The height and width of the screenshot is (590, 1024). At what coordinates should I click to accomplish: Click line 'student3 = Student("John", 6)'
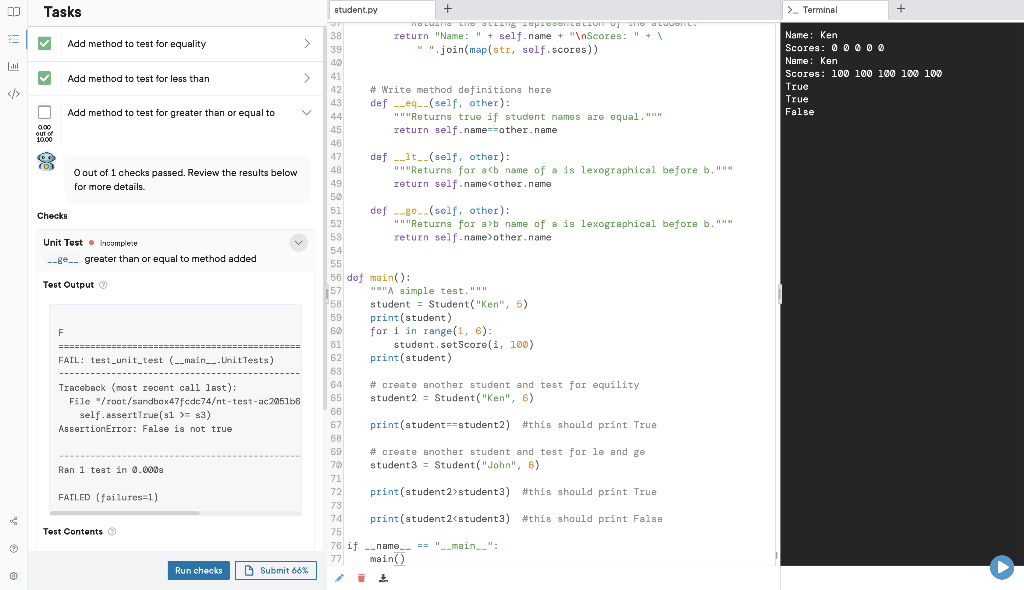click(455, 465)
